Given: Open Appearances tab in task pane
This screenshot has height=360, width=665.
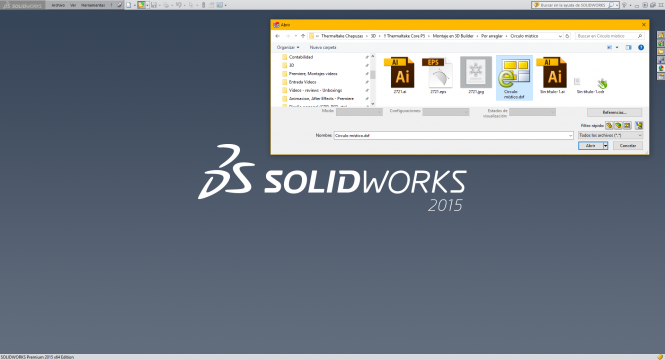Looking at the screenshot, I should (x=661, y=68).
